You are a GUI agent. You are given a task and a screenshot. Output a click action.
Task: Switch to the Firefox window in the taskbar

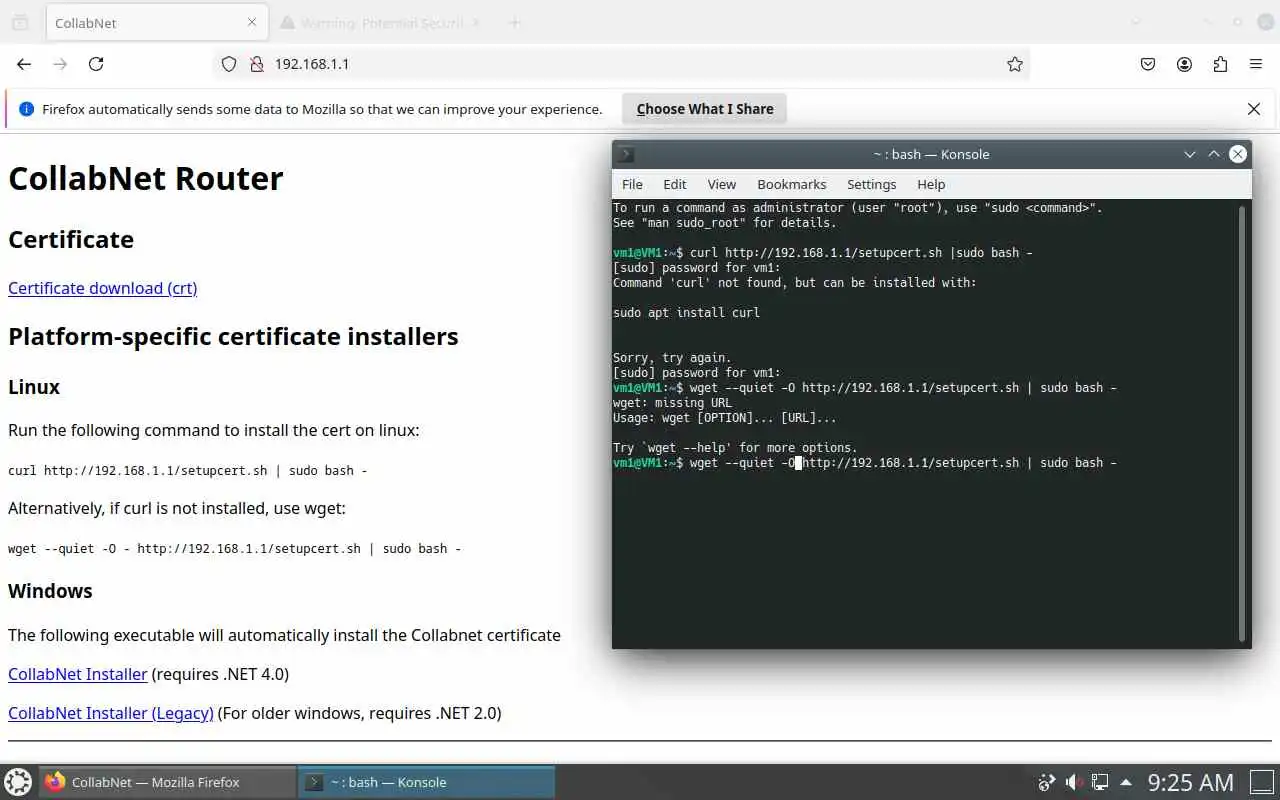(x=168, y=782)
